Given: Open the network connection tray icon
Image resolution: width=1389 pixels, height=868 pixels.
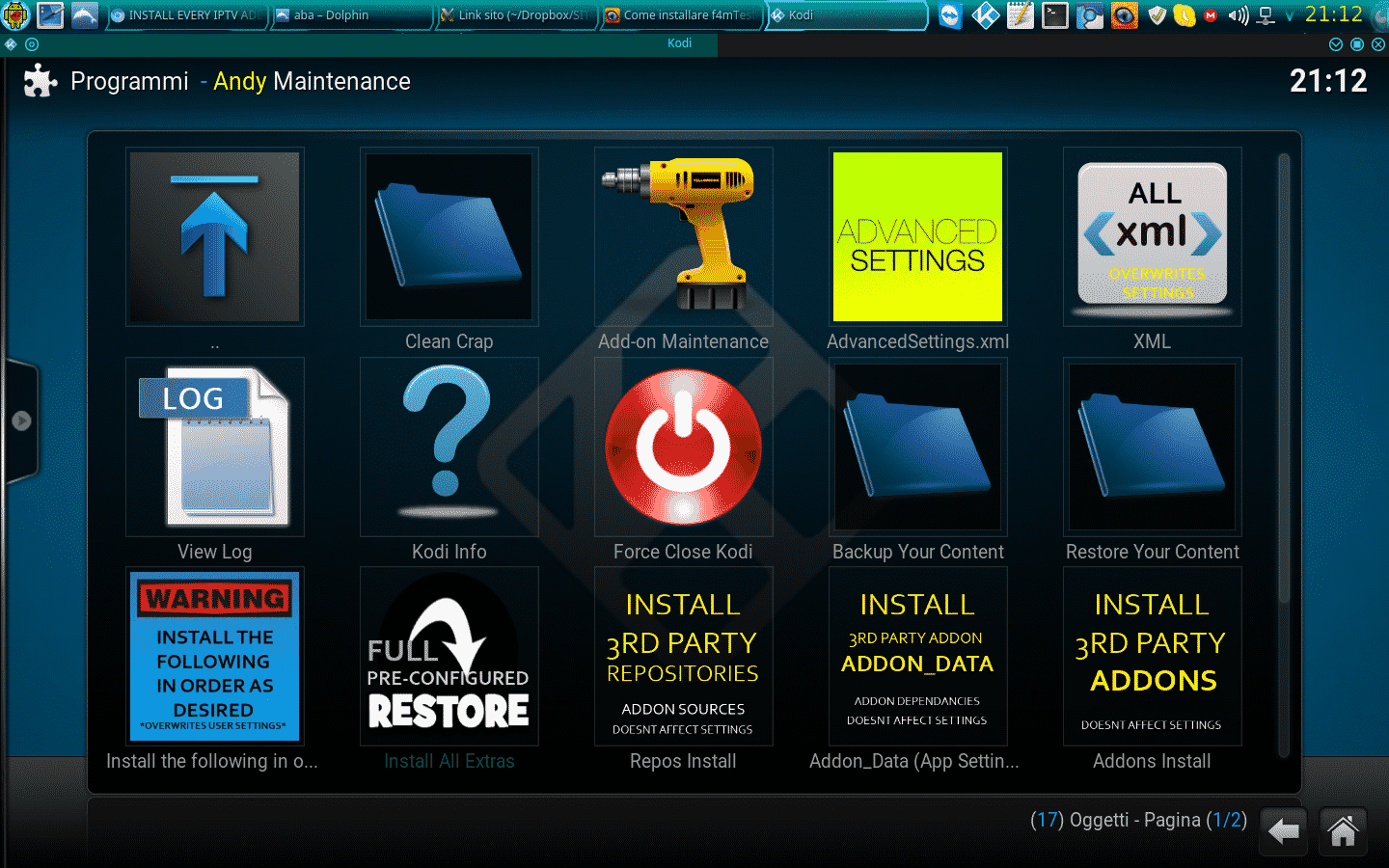Looking at the screenshot, I should pos(1266,15).
